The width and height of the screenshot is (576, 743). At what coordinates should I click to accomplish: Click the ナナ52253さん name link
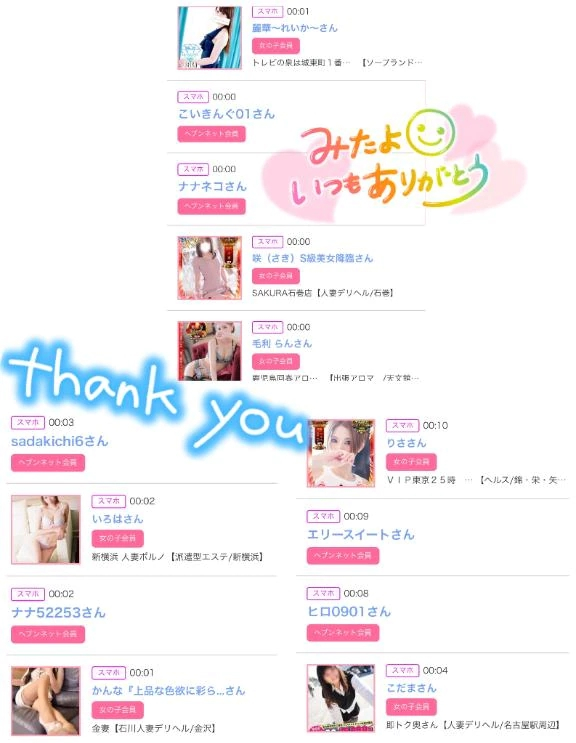click(58, 613)
